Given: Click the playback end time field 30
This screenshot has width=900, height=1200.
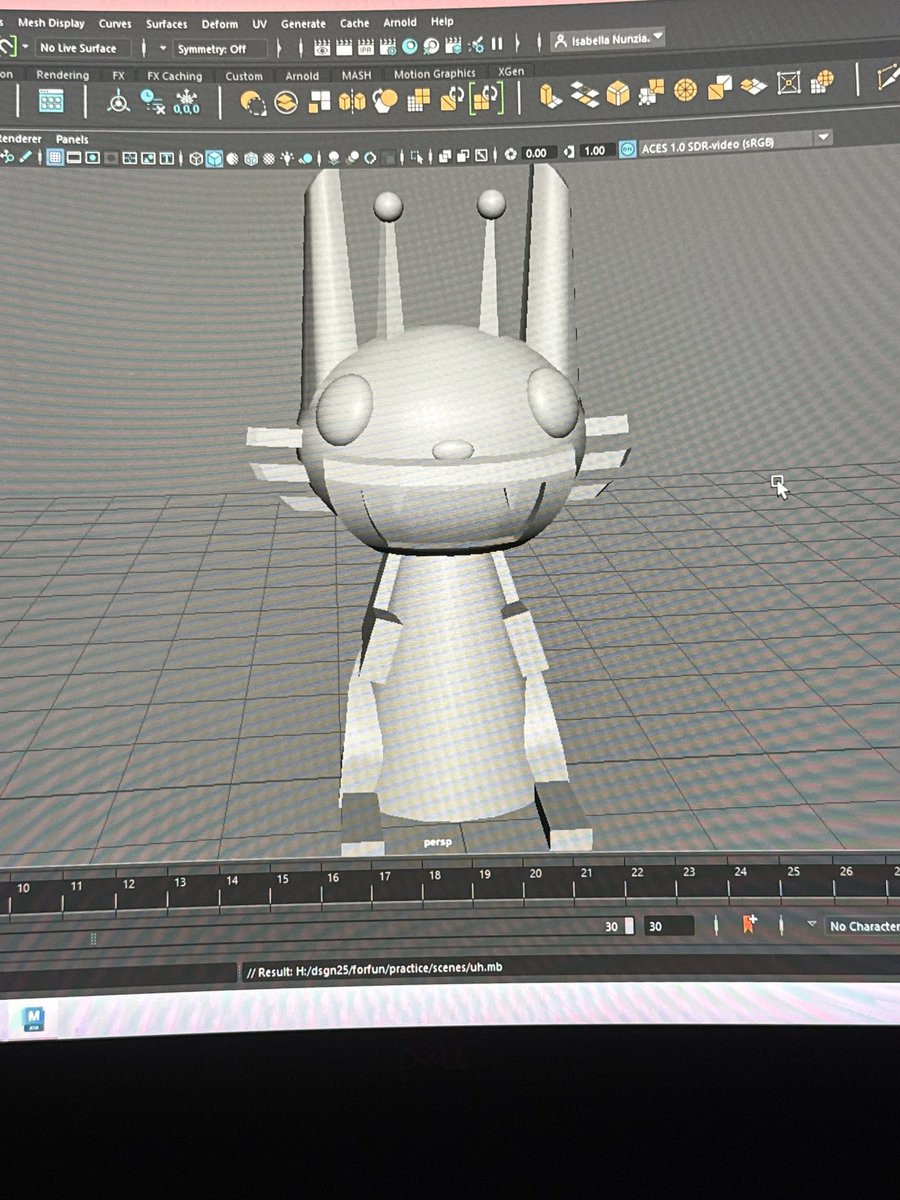Looking at the screenshot, I should tap(668, 926).
